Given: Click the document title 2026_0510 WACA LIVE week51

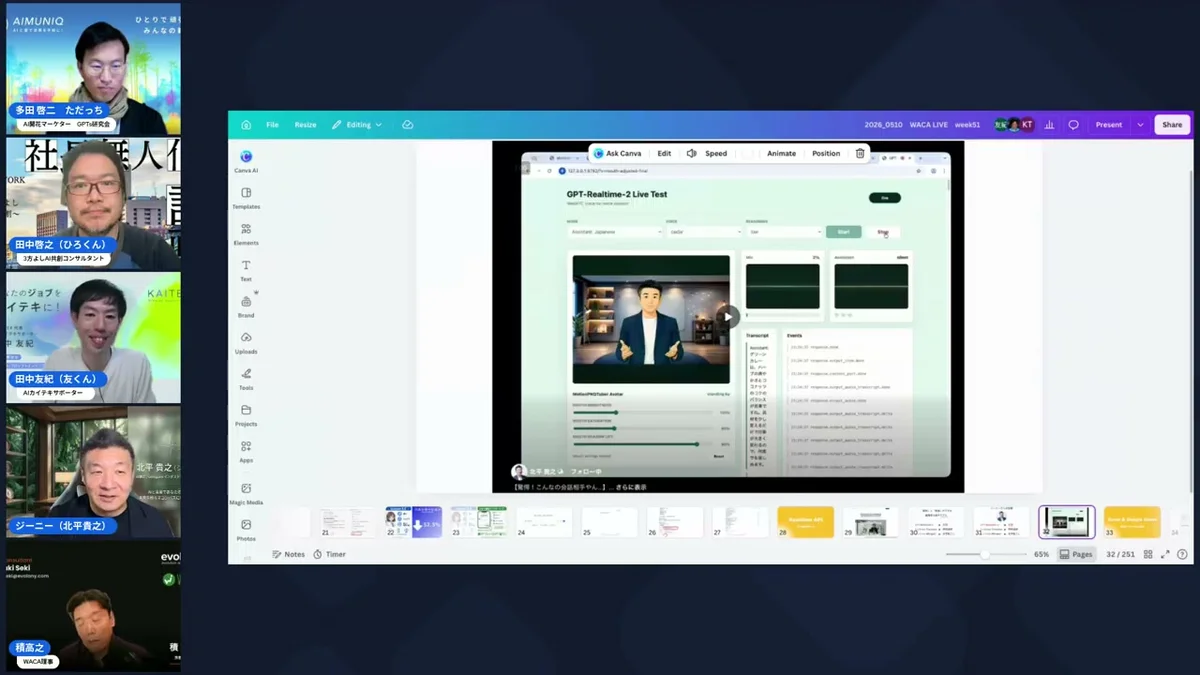Looking at the screenshot, I should (922, 125).
